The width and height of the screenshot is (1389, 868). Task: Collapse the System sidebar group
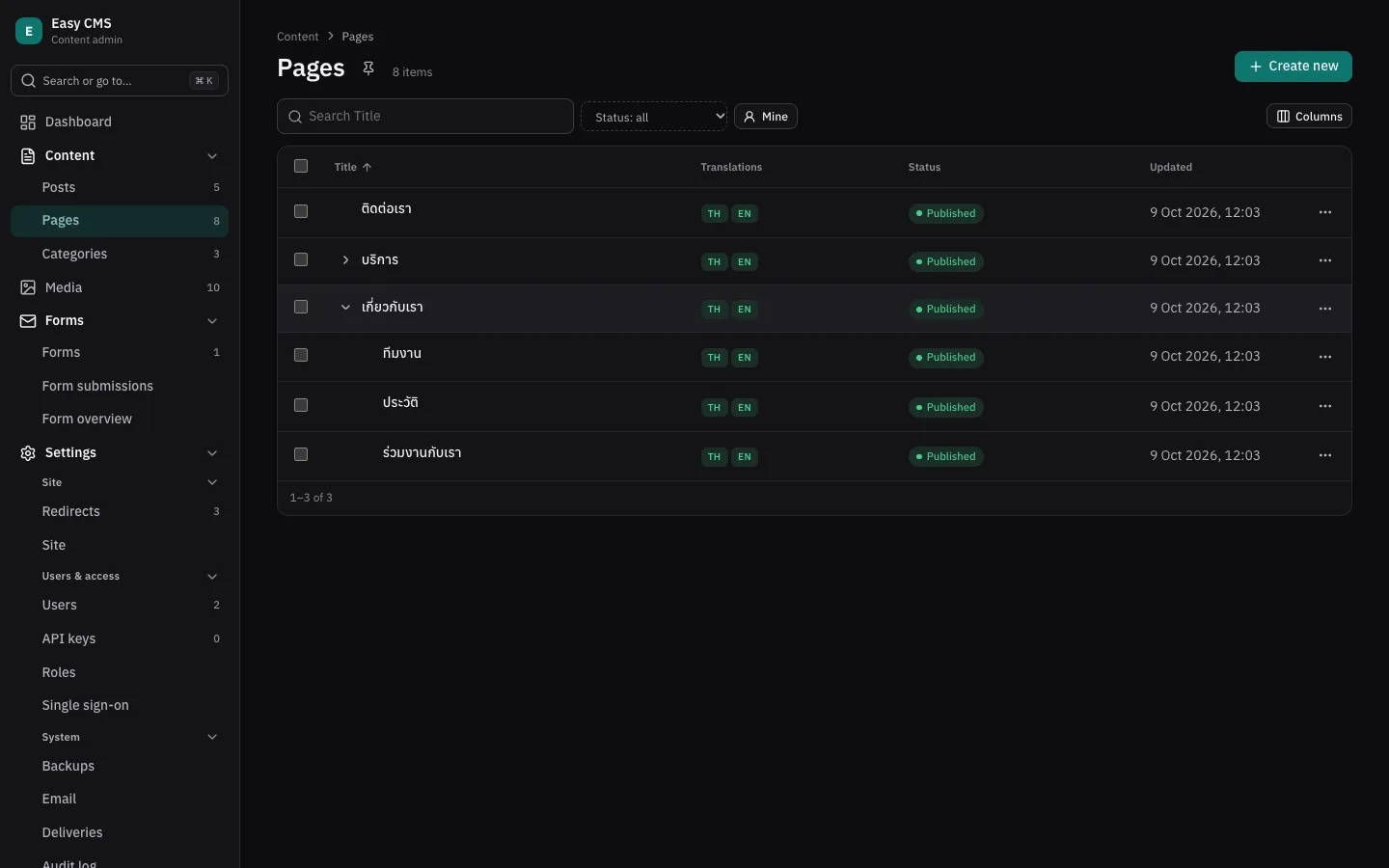[x=212, y=738]
